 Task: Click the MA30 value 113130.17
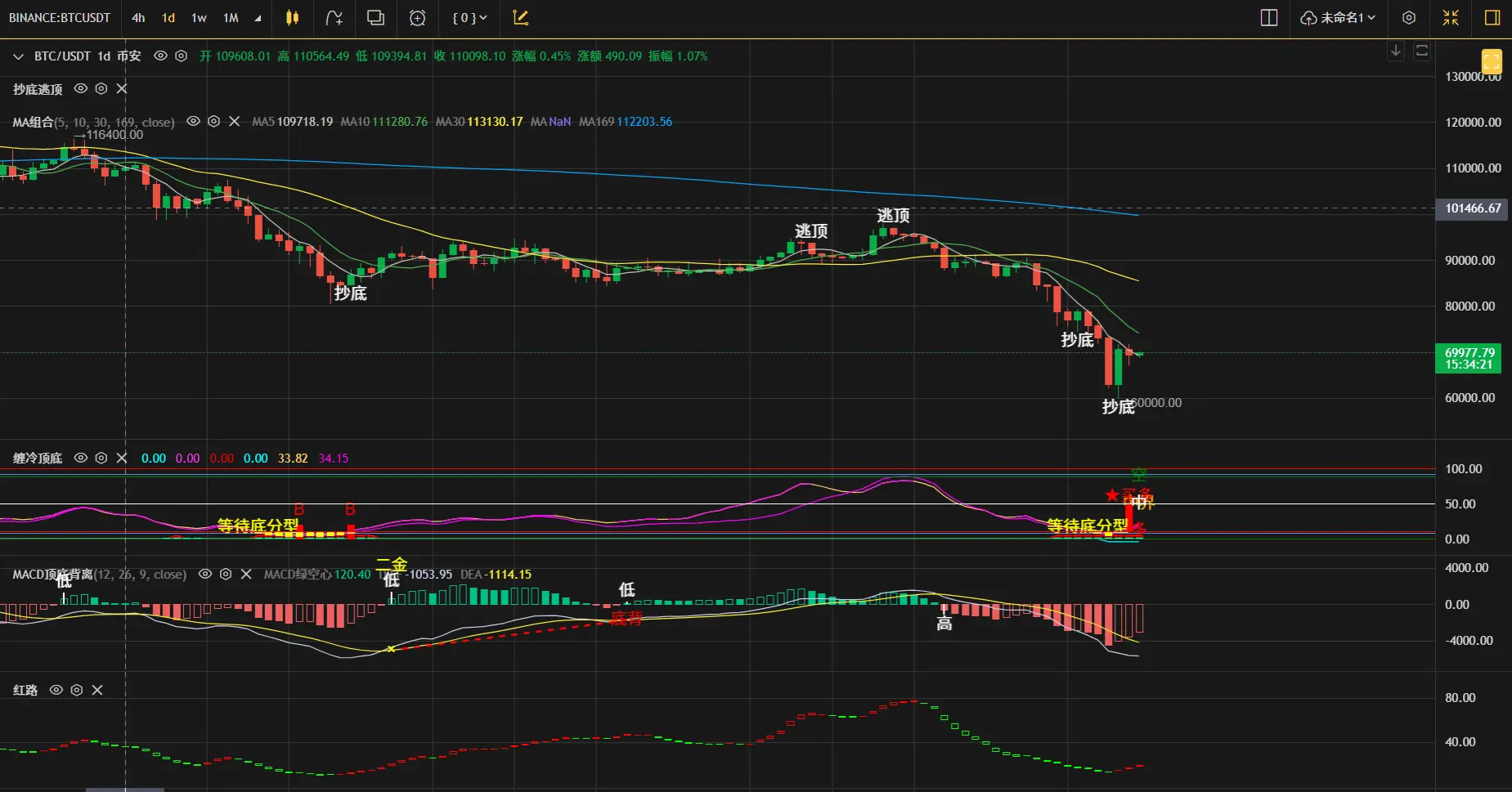click(495, 122)
